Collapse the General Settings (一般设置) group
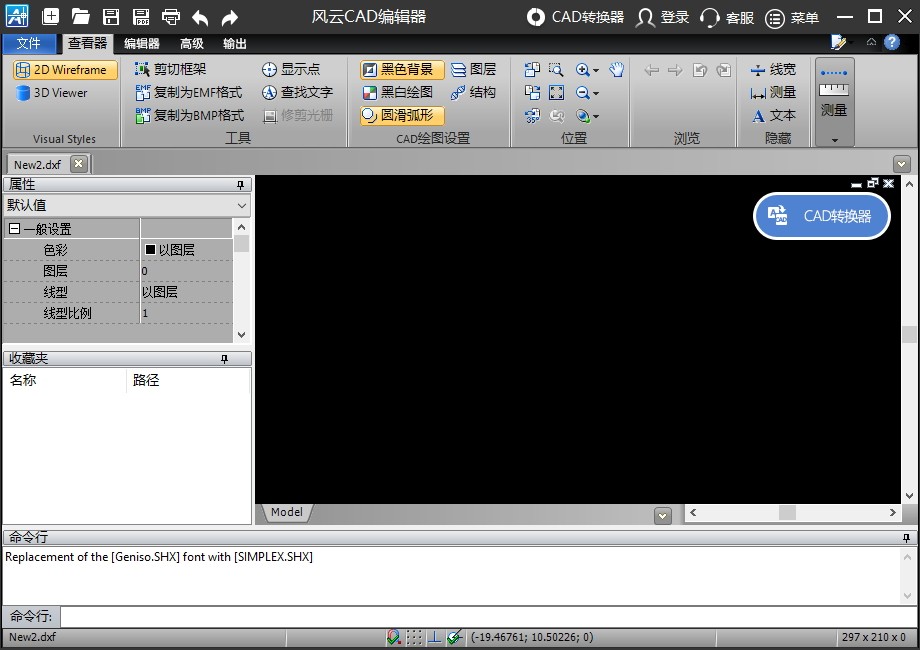920x650 pixels. 14,229
